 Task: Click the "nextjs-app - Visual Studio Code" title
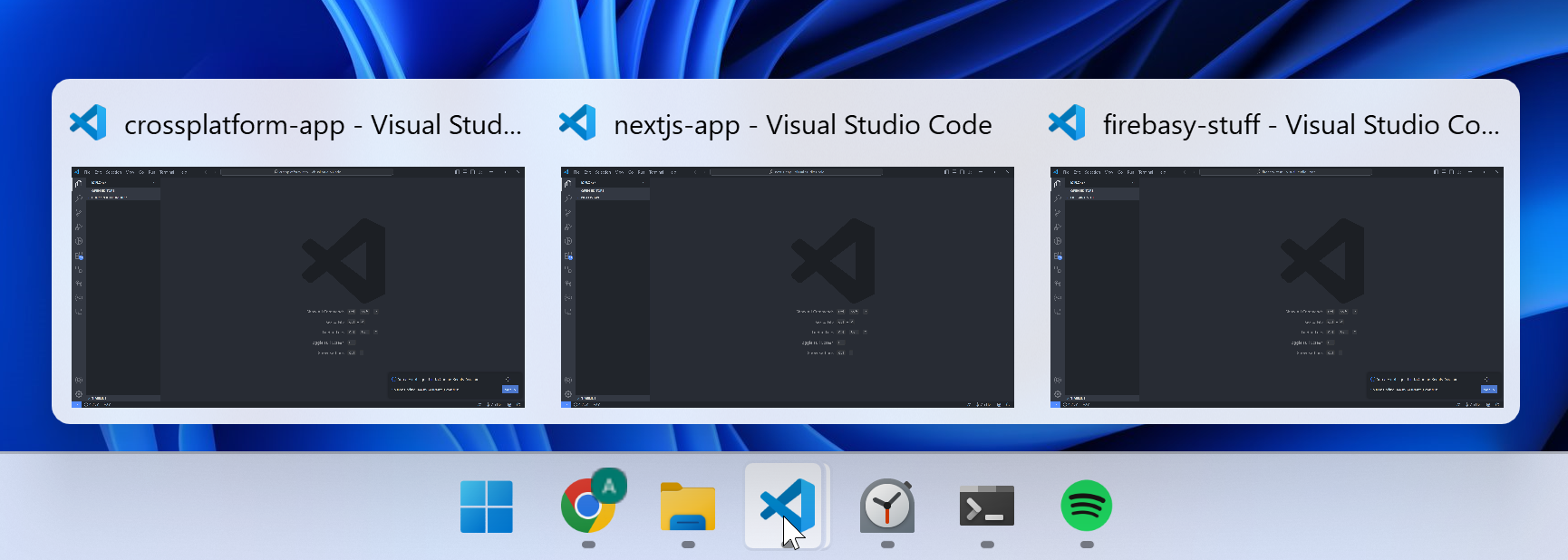coord(802,125)
